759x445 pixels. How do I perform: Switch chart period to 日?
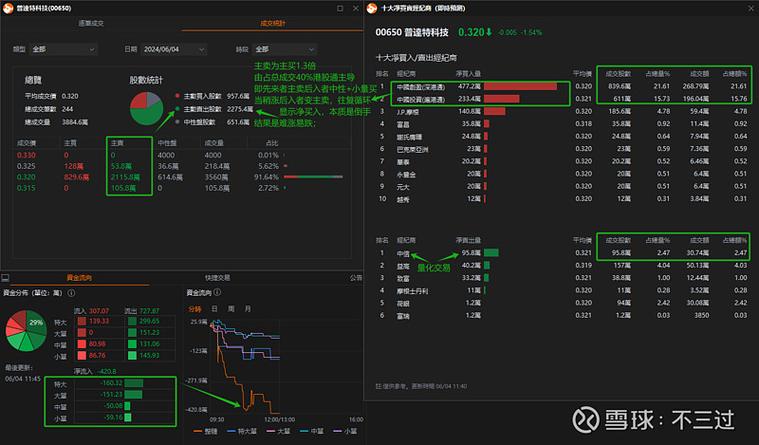tap(214, 308)
